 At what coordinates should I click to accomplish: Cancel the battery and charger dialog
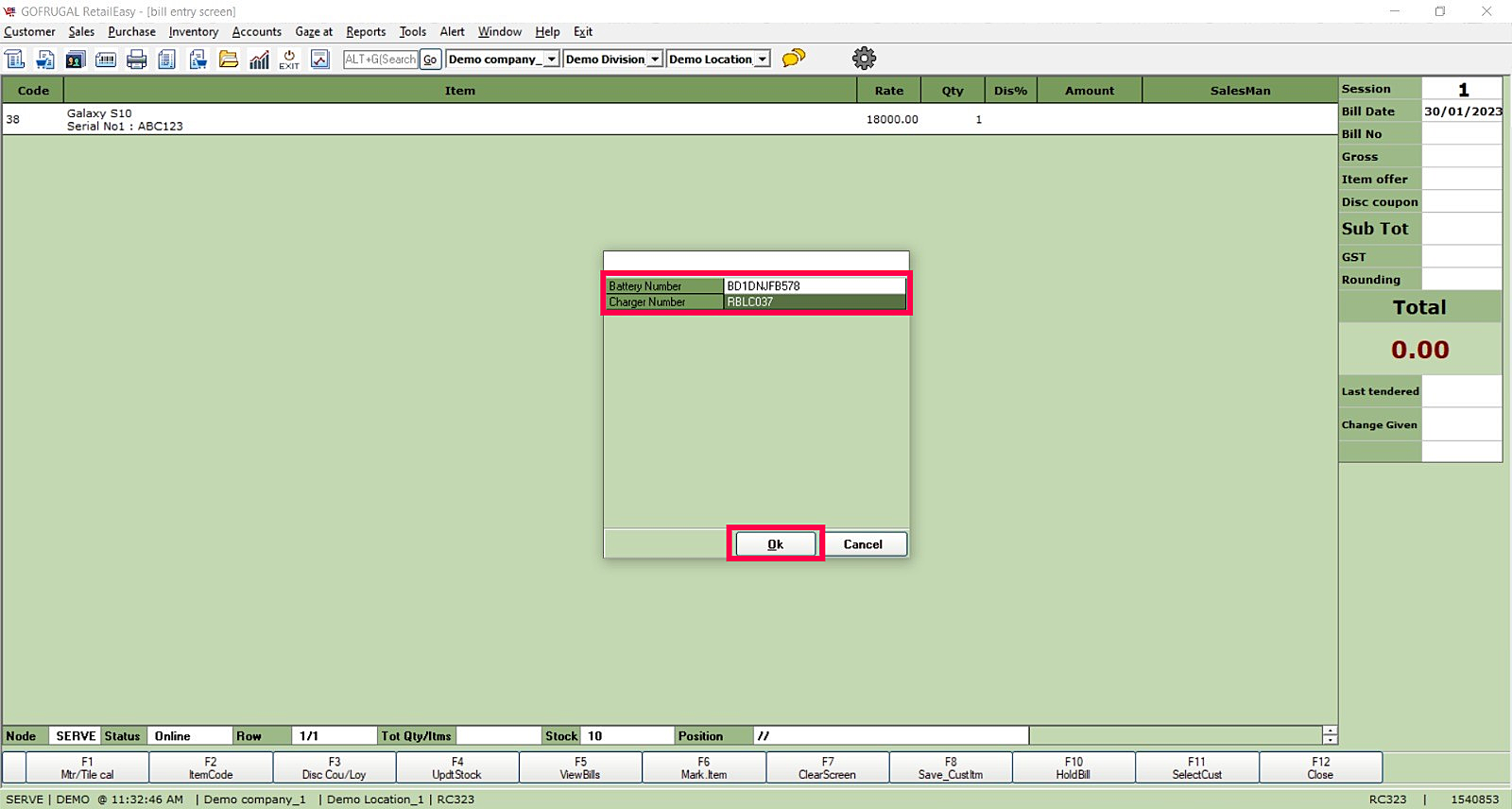[863, 544]
